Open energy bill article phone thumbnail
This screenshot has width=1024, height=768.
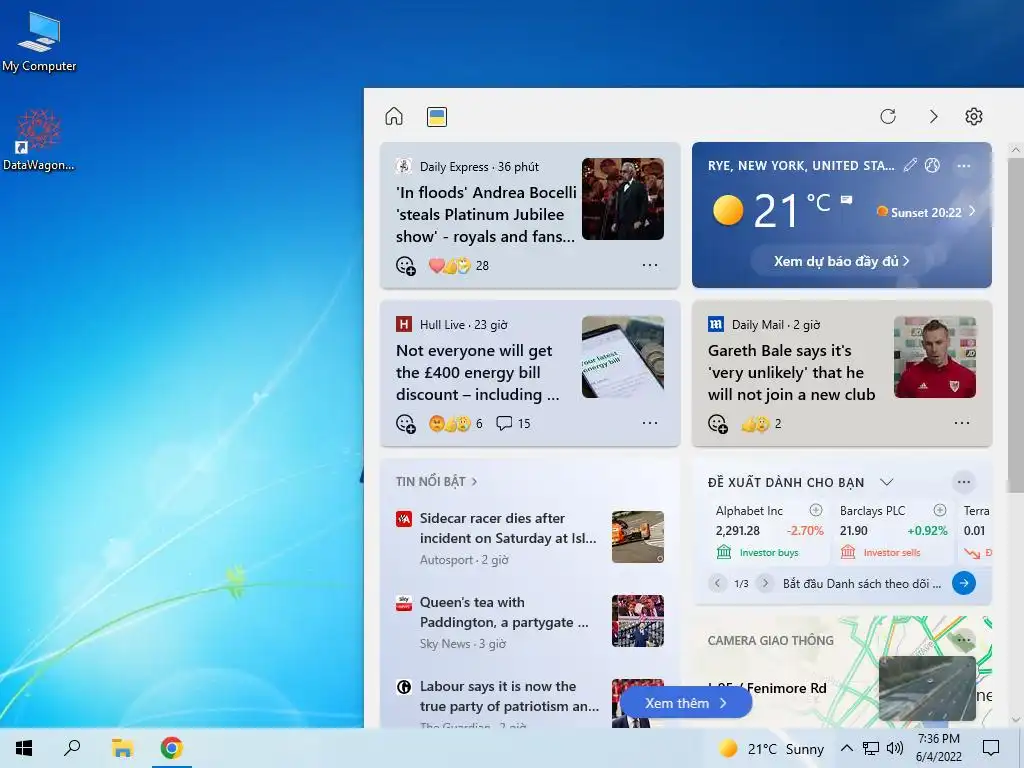[623, 357]
